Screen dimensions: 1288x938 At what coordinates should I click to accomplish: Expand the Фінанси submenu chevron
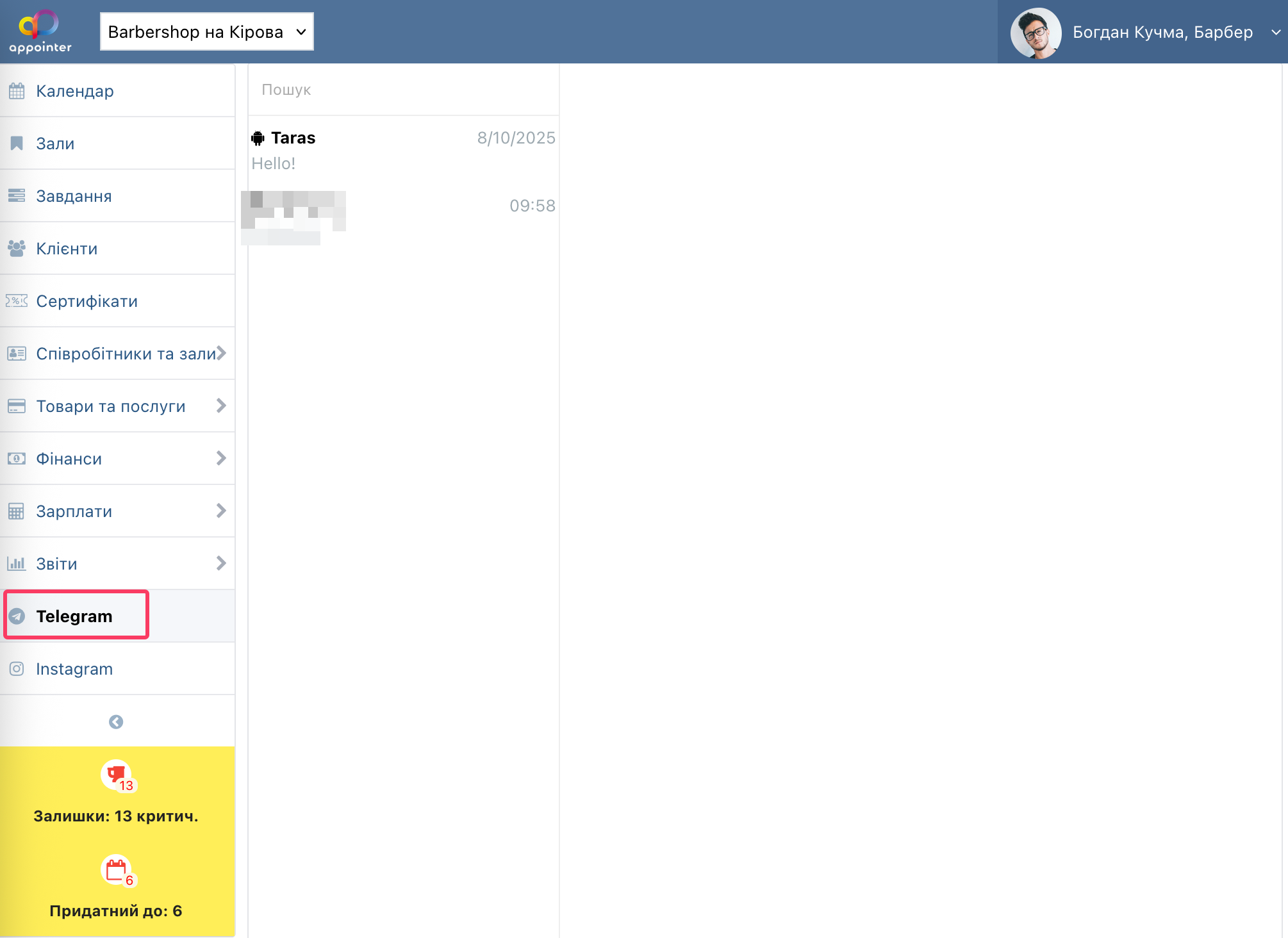(221, 458)
